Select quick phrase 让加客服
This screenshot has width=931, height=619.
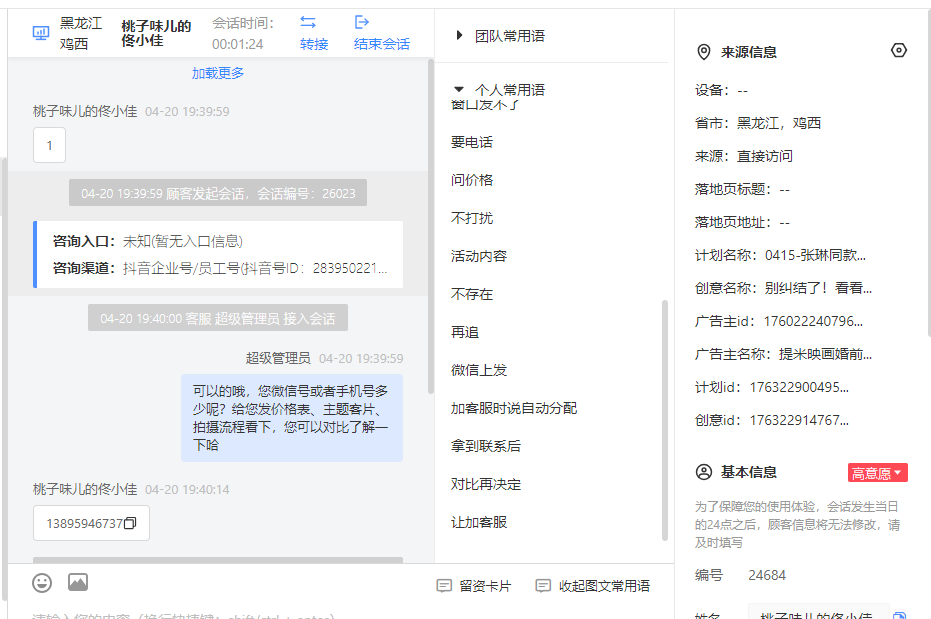(x=479, y=522)
